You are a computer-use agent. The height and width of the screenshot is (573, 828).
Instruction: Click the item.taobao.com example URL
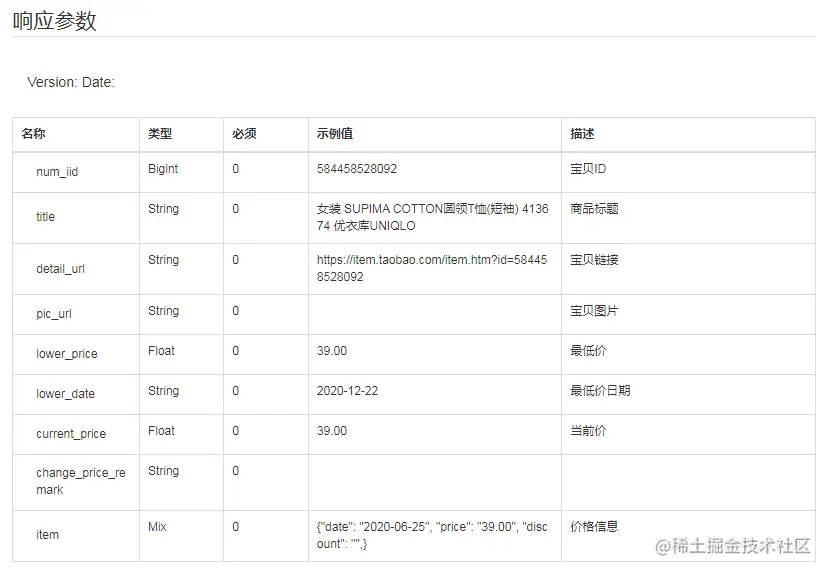click(x=432, y=268)
